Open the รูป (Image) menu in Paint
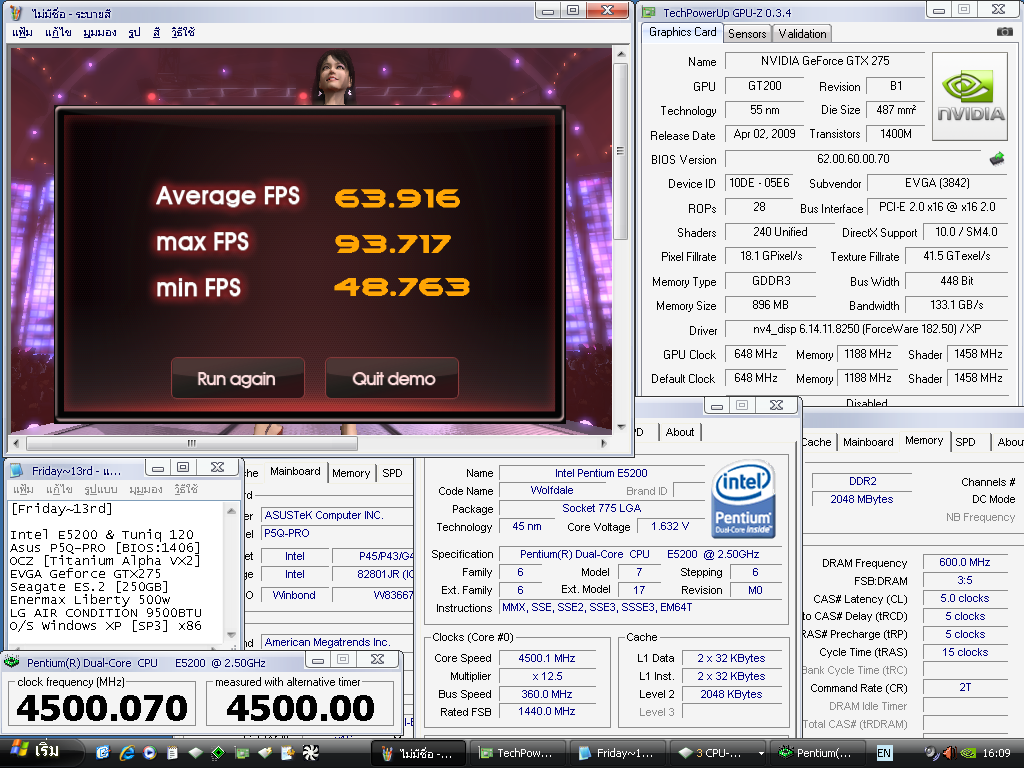 pos(135,32)
